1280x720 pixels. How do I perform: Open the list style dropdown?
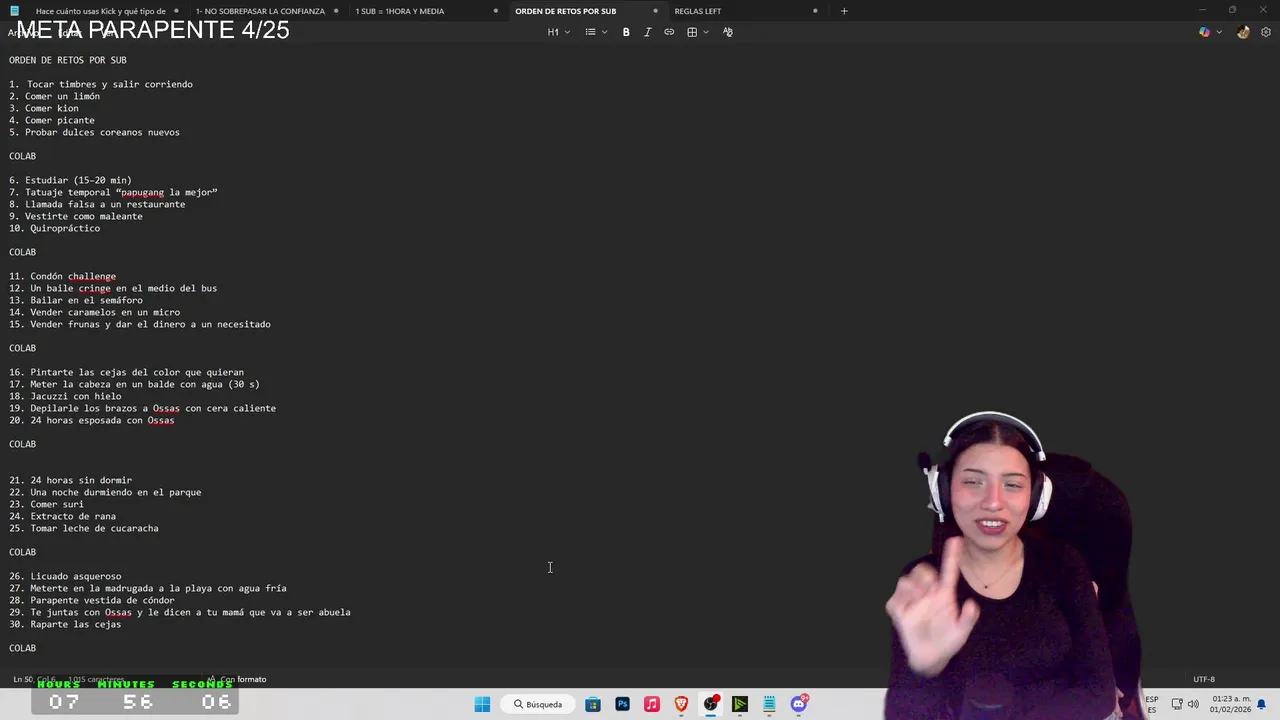click(x=596, y=32)
